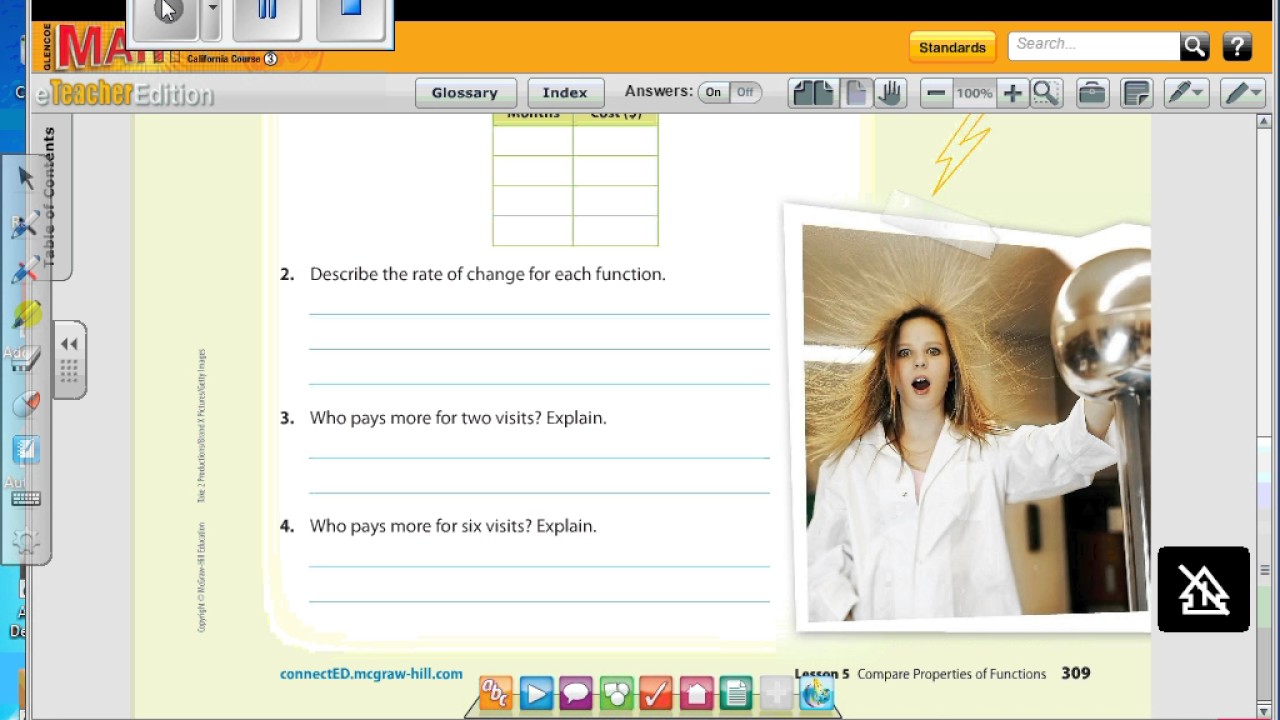
Task: Open the red checkmark assessment resource
Action: (656, 693)
